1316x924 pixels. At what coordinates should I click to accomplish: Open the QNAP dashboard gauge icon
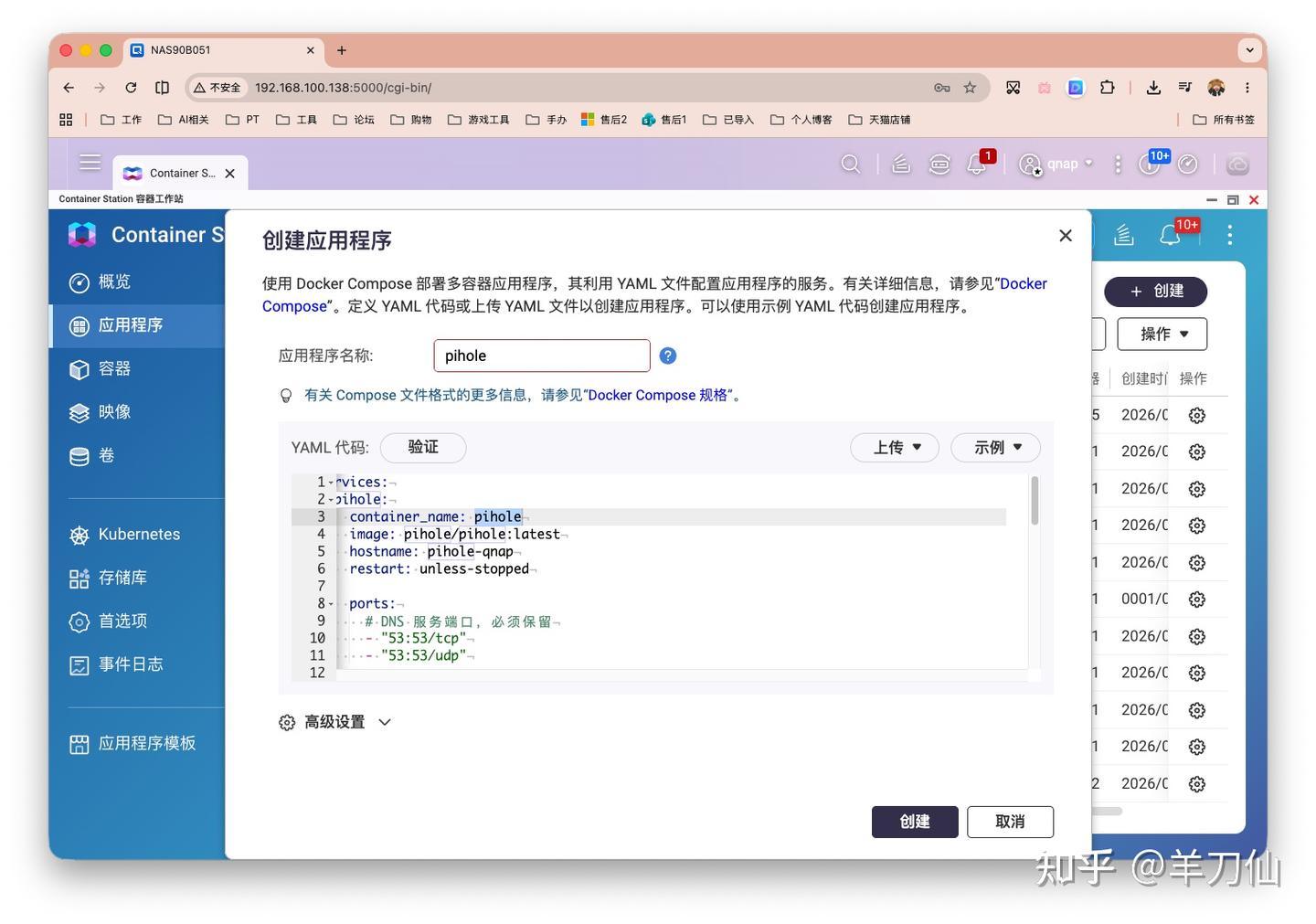[1187, 165]
